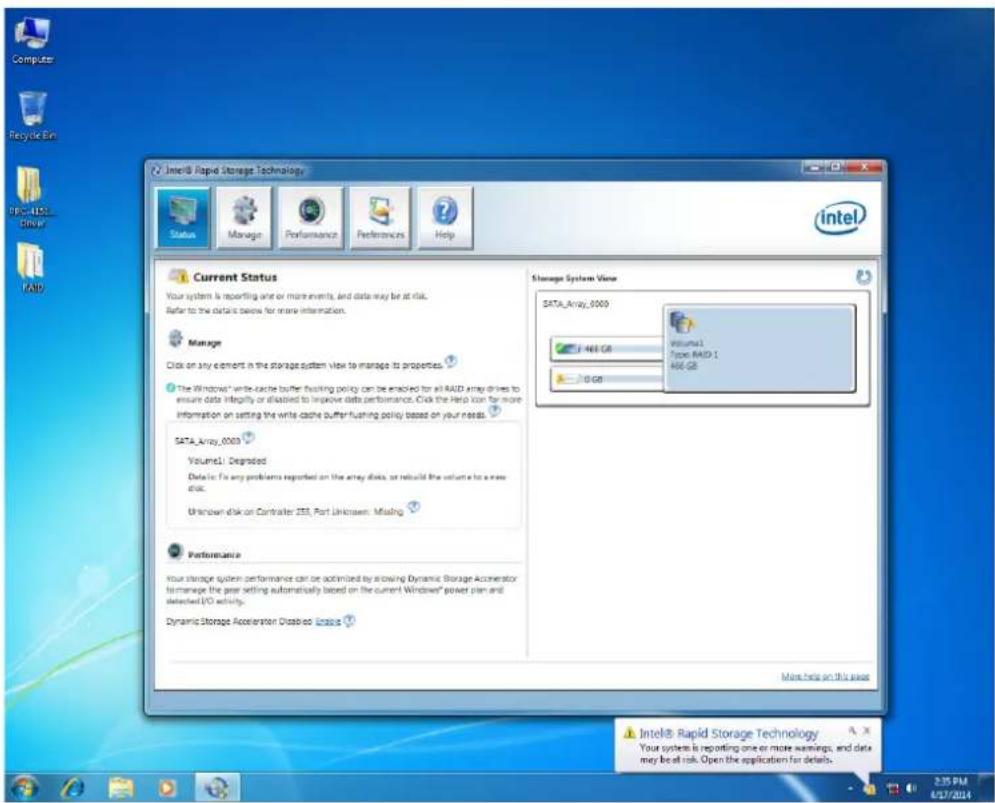The image size is (995, 803).
Task: Click help icon next to manage properties text
Action: coord(451,361)
